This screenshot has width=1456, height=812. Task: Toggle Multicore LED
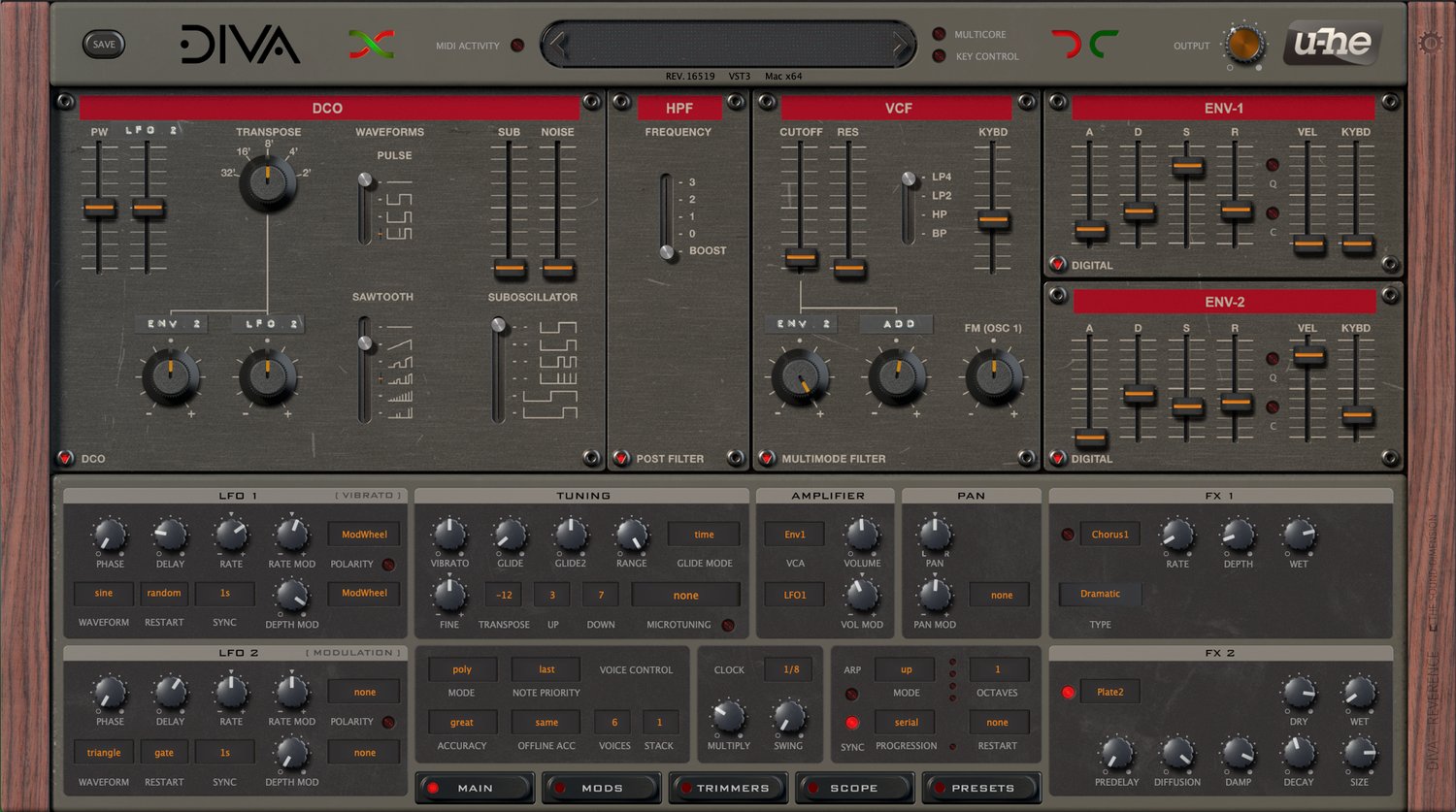coord(939,34)
